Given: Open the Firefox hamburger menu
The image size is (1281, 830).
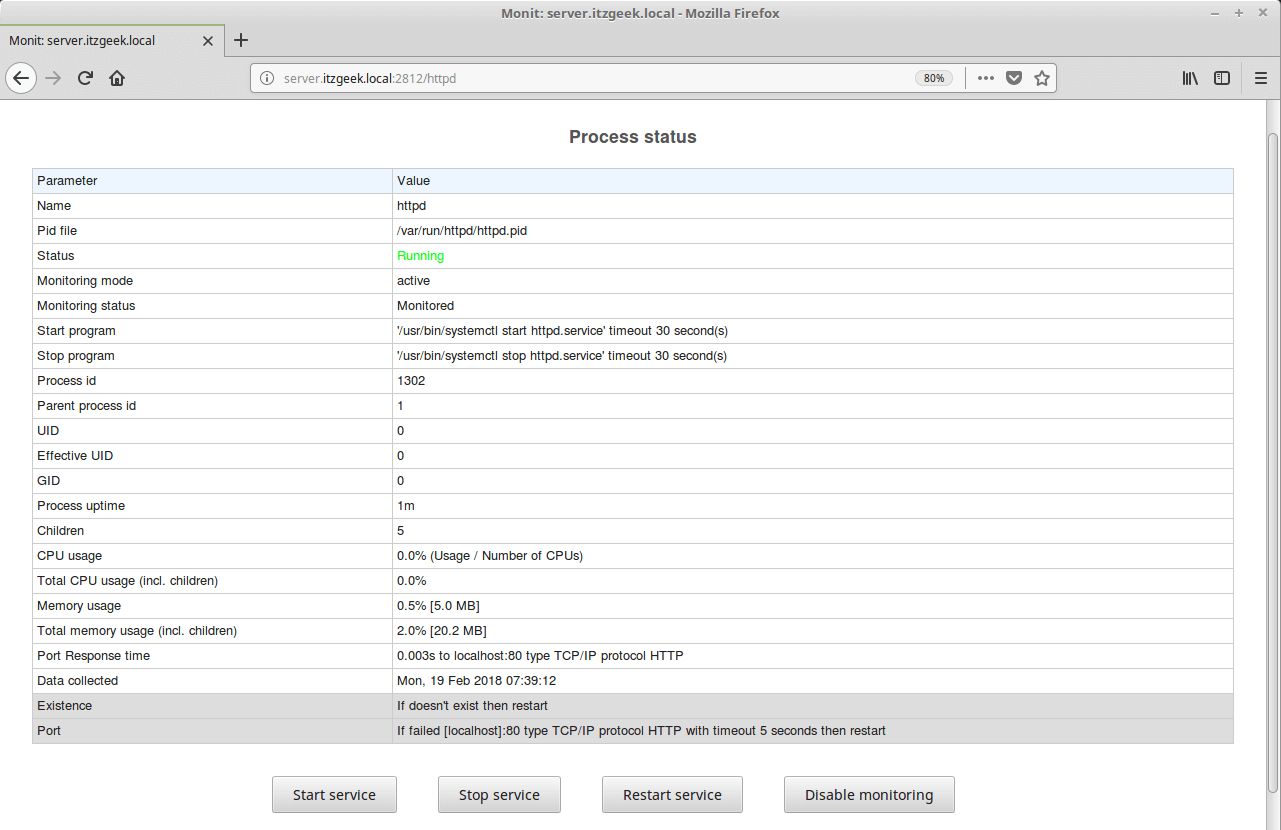Looking at the screenshot, I should point(1261,78).
